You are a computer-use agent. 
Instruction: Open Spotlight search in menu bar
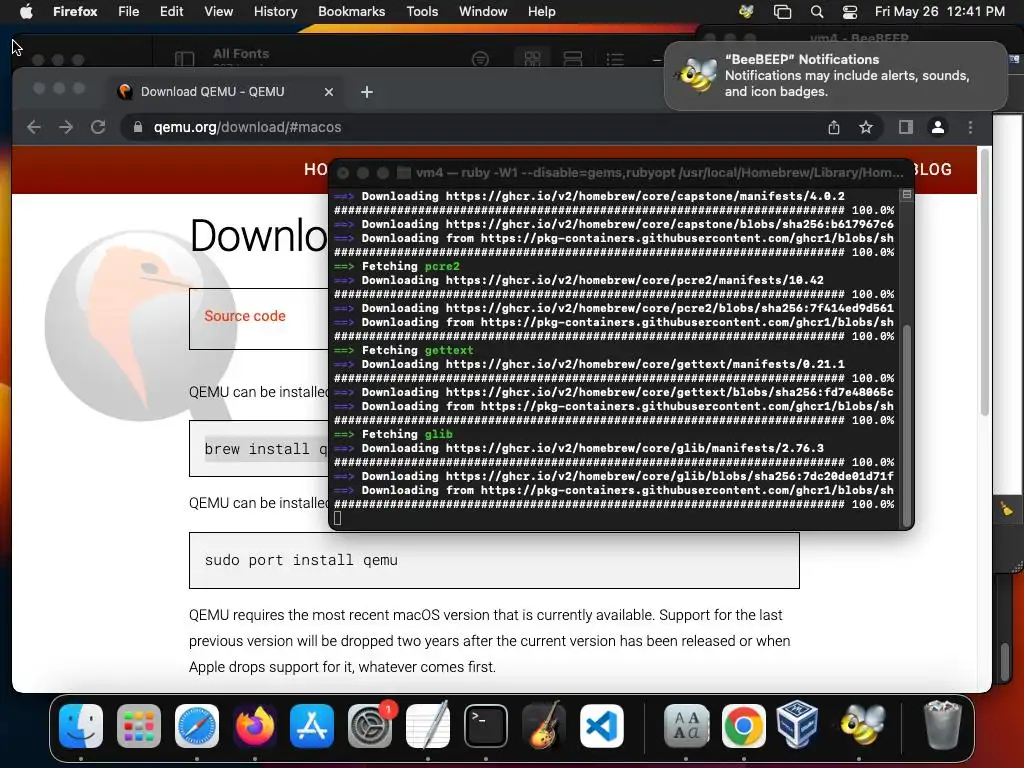coord(816,11)
